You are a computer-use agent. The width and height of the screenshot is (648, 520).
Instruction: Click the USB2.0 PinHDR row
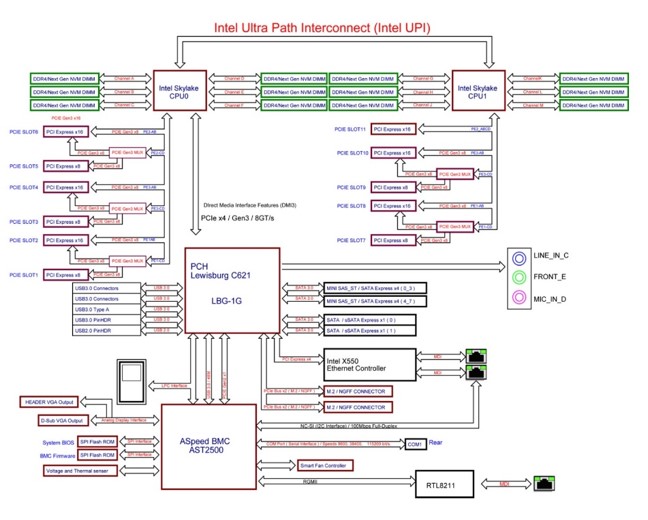pos(107,331)
